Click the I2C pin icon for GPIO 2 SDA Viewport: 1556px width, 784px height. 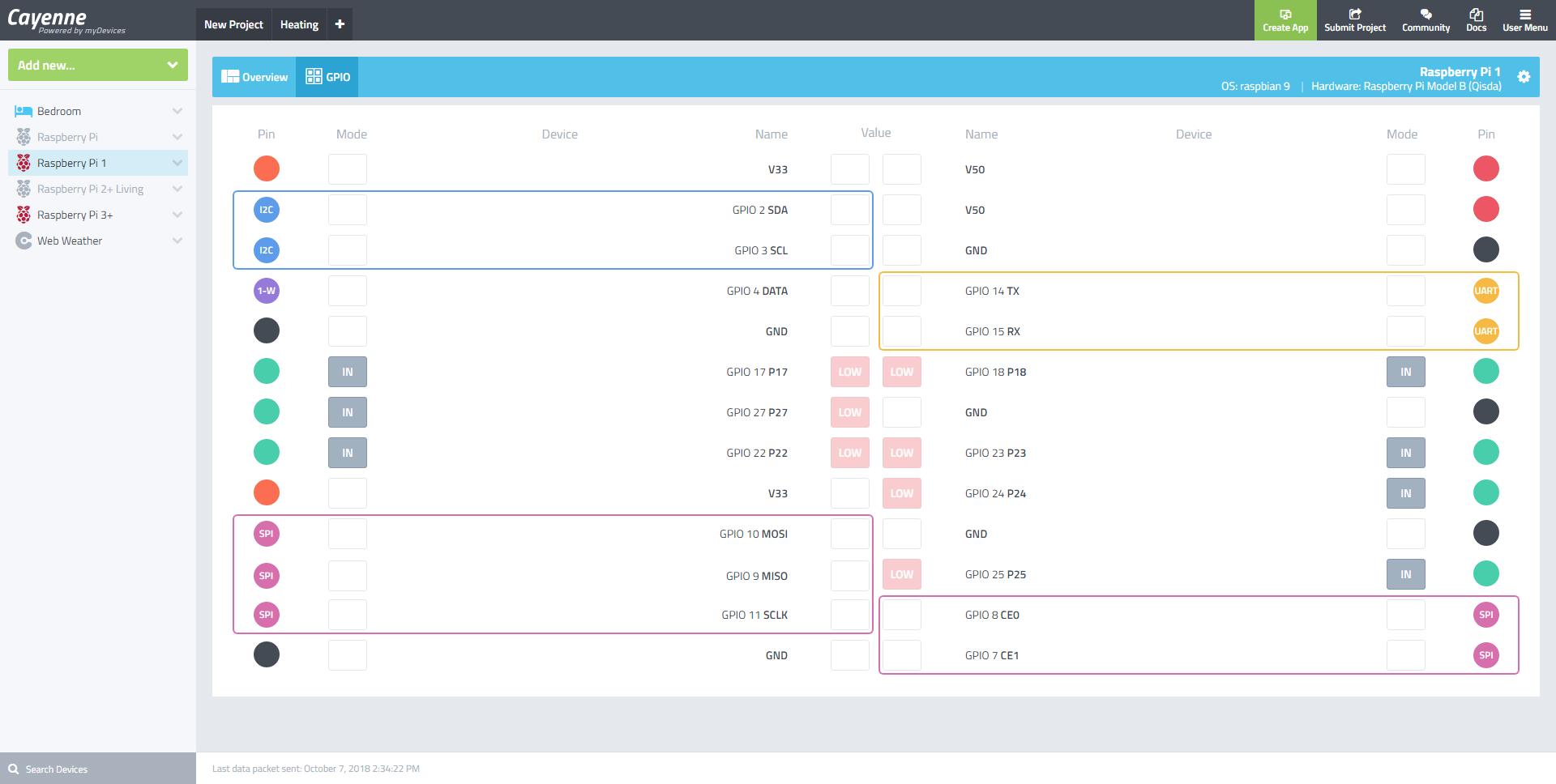click(267, 210)
